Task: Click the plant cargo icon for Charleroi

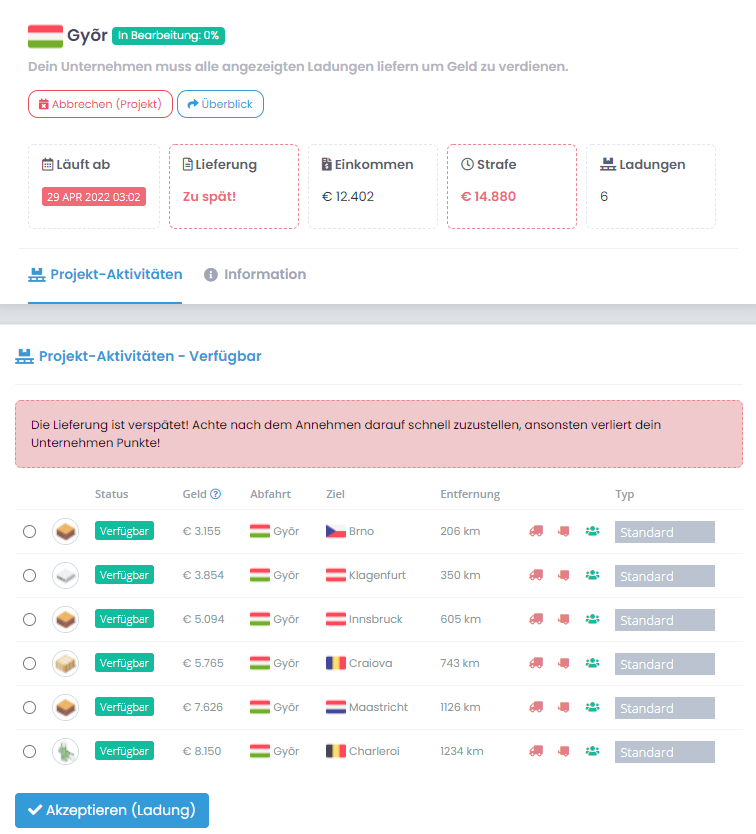Action: click(x=65, y=751)
